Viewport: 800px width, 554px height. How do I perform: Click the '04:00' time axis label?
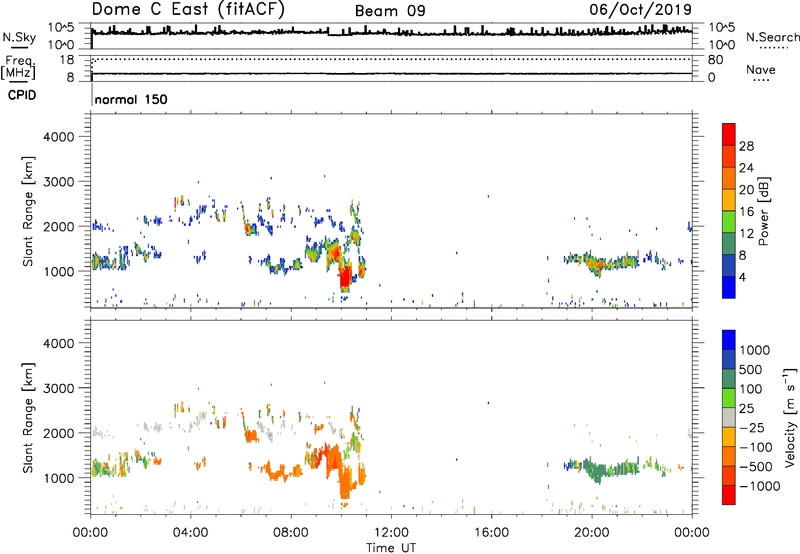tap(191, 533)
